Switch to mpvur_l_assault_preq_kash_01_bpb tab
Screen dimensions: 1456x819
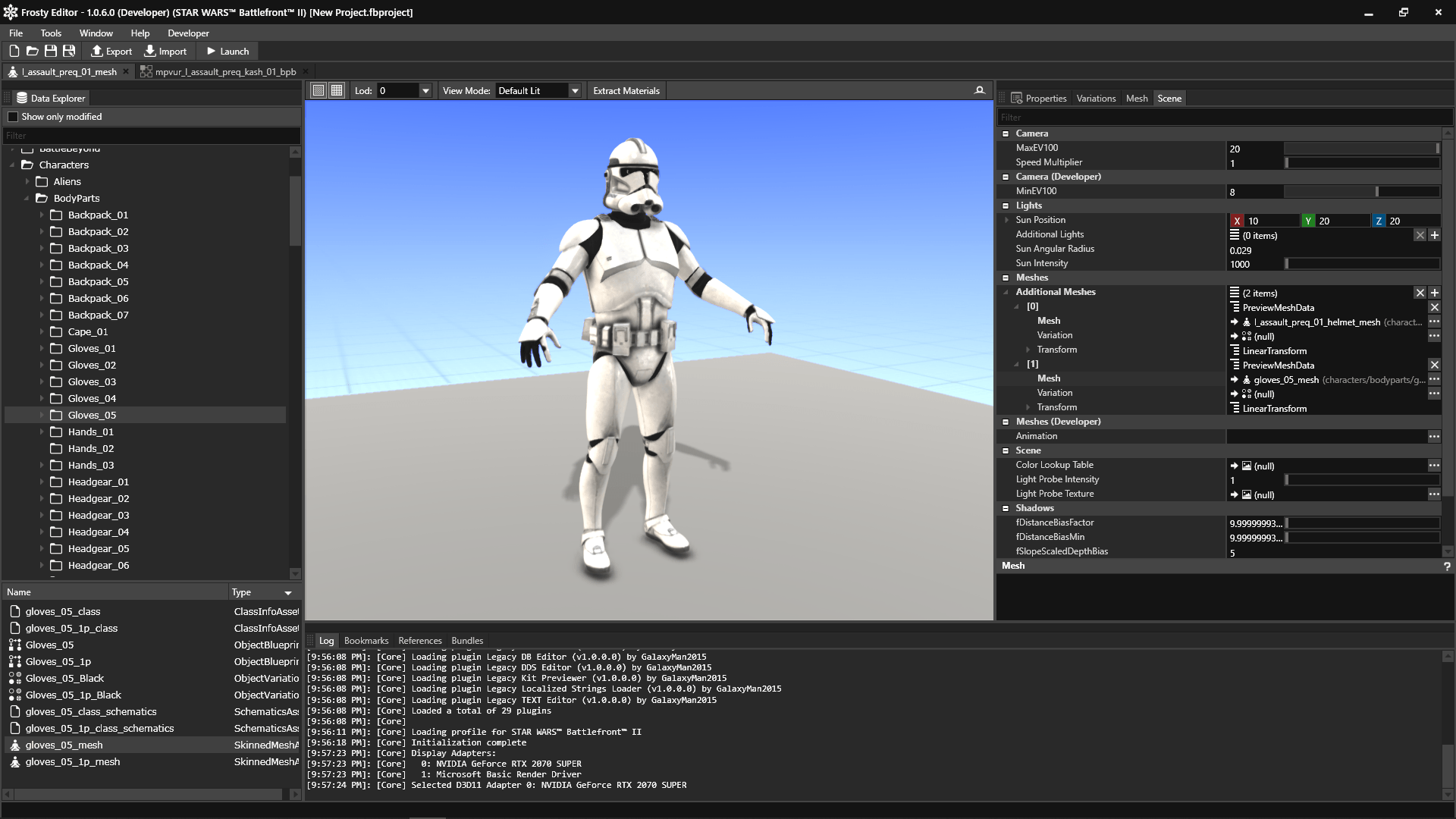[x=225, y=71]
